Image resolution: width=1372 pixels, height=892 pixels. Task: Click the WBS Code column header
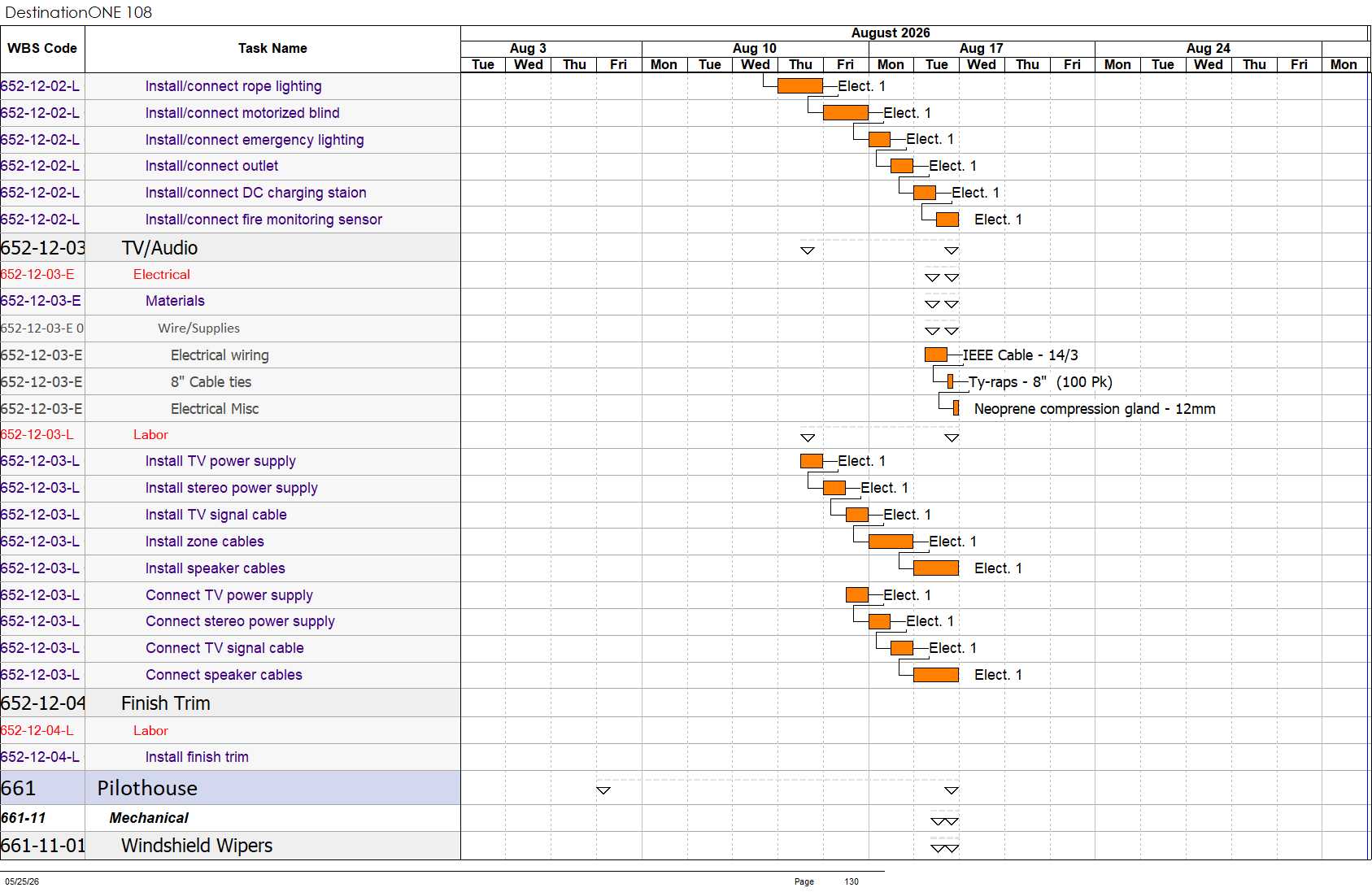coord(42,49)
